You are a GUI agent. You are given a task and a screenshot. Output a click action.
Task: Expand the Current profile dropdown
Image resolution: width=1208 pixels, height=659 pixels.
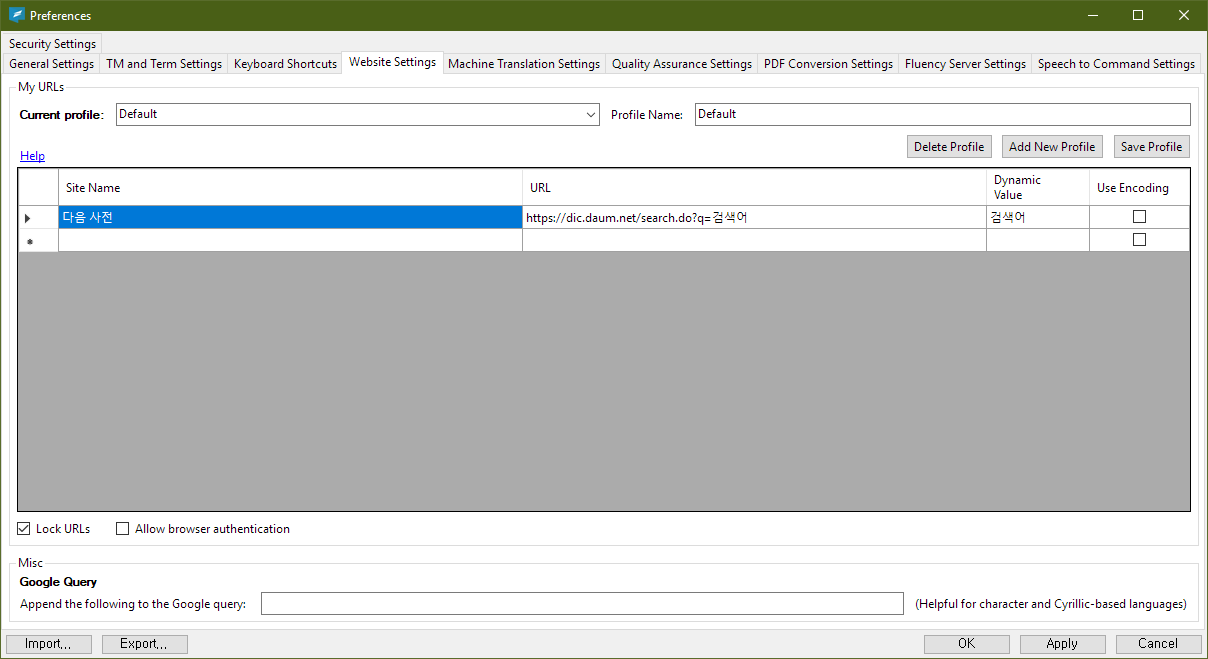pyautogui.click(x=590, y=115)
